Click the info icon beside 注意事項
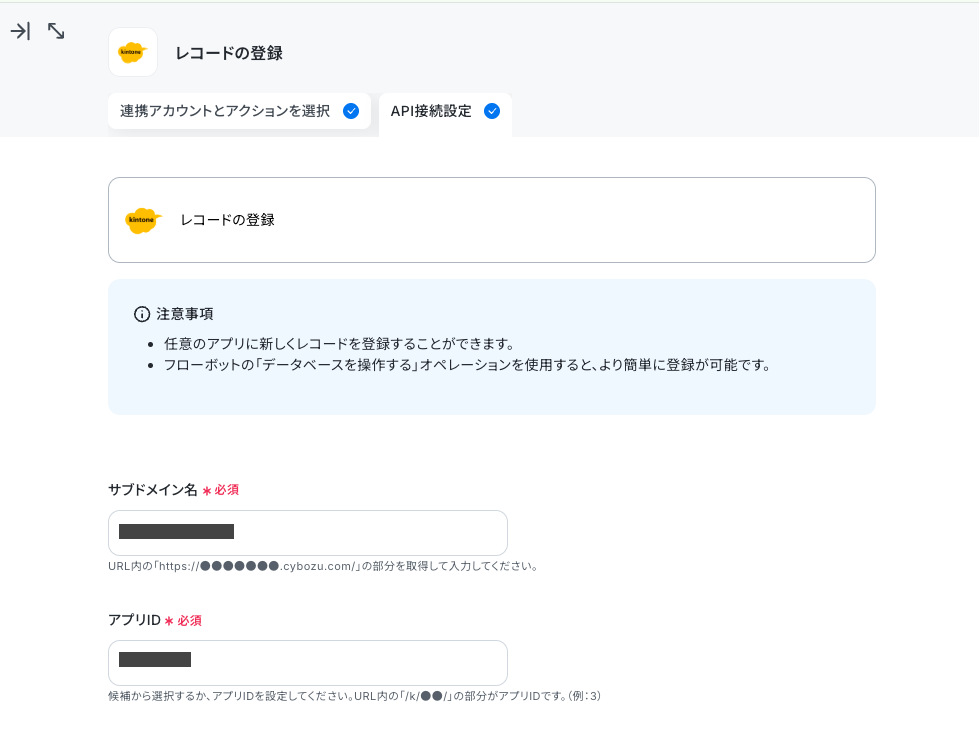This screenshot has width=979, height=734. point(142,314)
